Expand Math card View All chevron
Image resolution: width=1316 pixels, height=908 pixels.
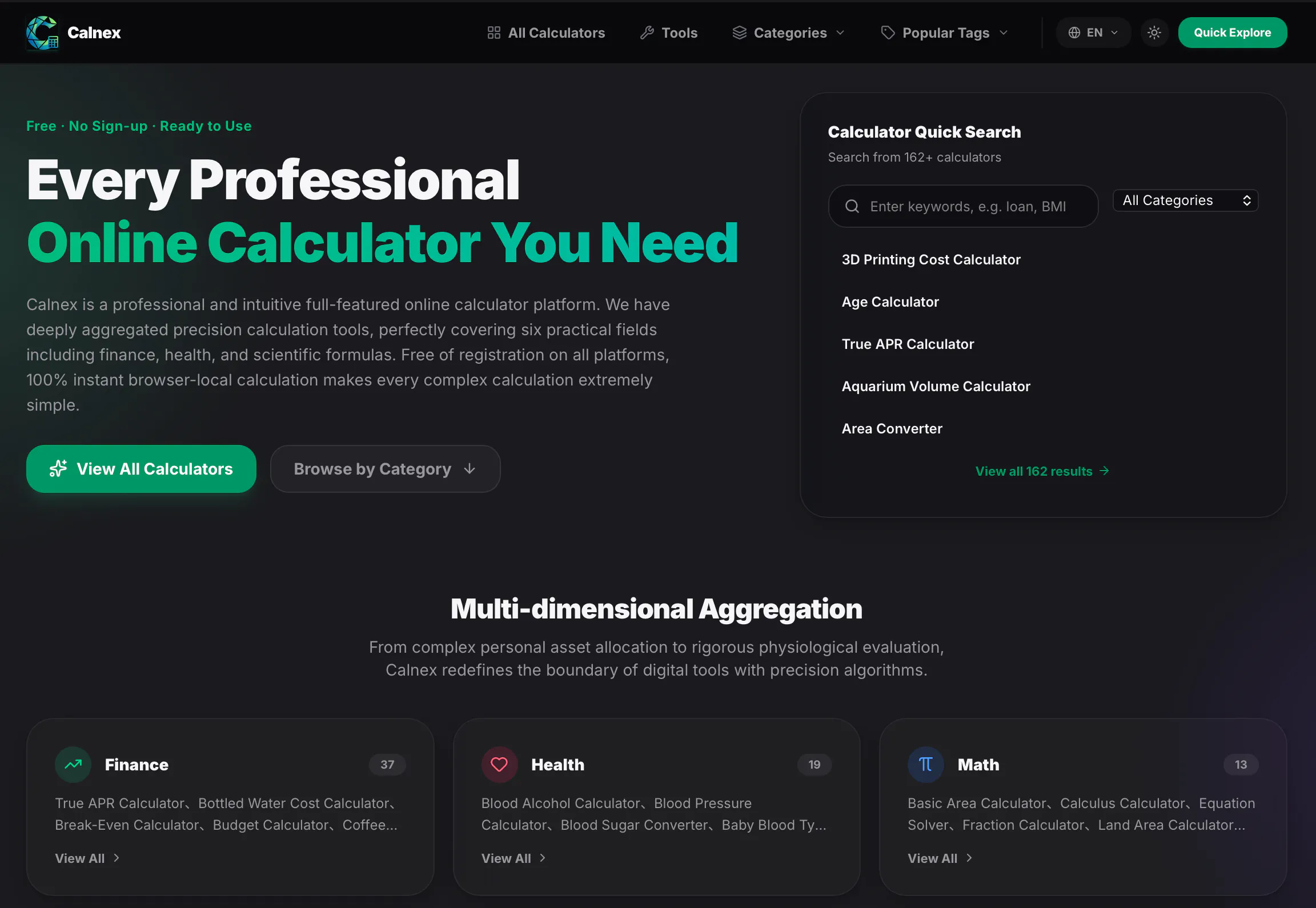pyautogui.click(x=969, y=858)
